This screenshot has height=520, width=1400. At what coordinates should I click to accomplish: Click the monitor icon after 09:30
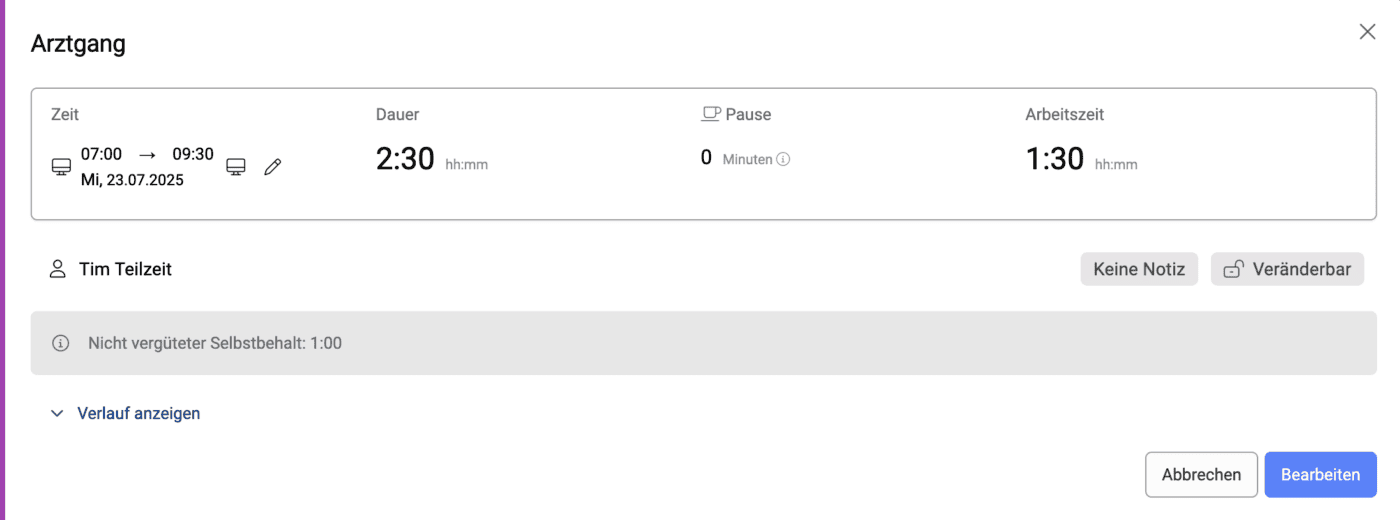coord(236,167)
